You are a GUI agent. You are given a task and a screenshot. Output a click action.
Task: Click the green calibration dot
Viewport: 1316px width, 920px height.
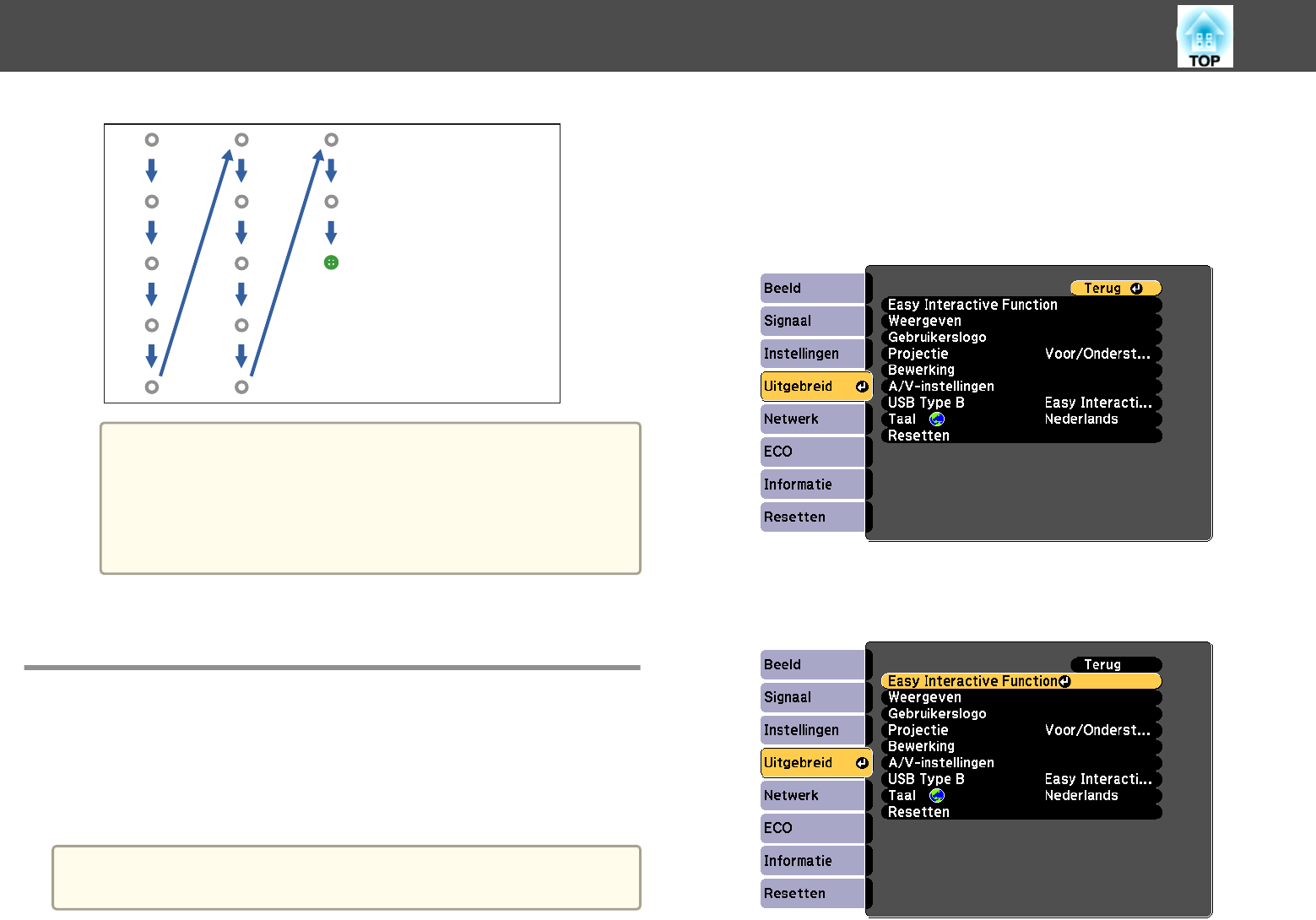click(331, 262)
